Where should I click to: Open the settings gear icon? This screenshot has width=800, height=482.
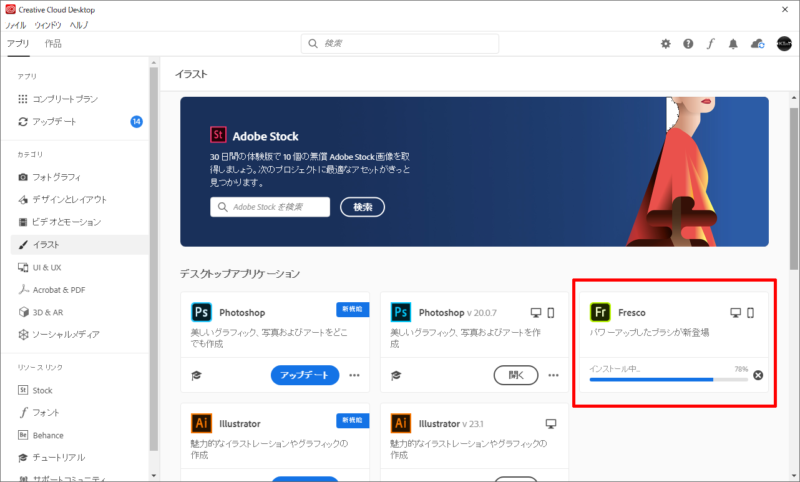tap(665, 44)
